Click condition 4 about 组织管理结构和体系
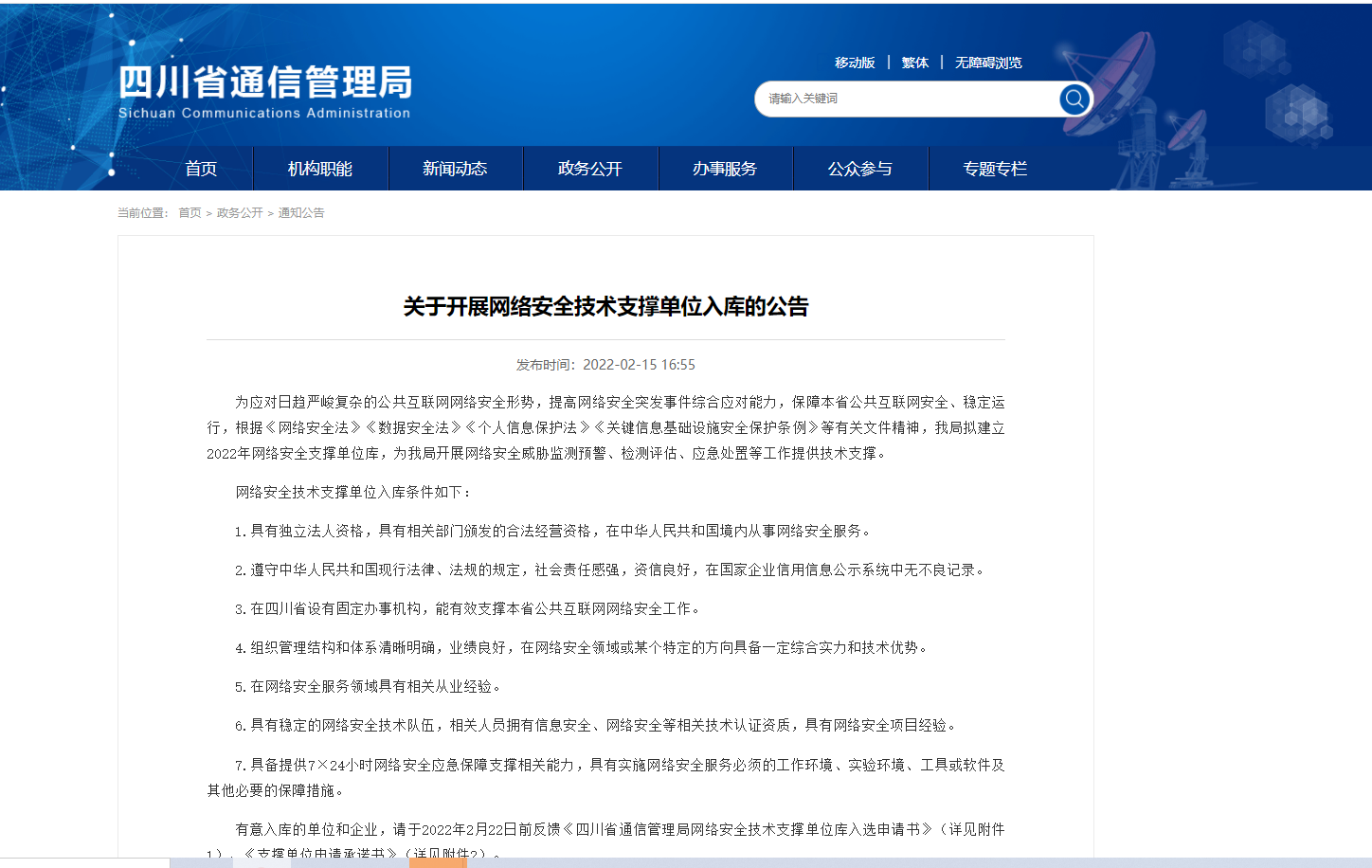 [583, 647]
